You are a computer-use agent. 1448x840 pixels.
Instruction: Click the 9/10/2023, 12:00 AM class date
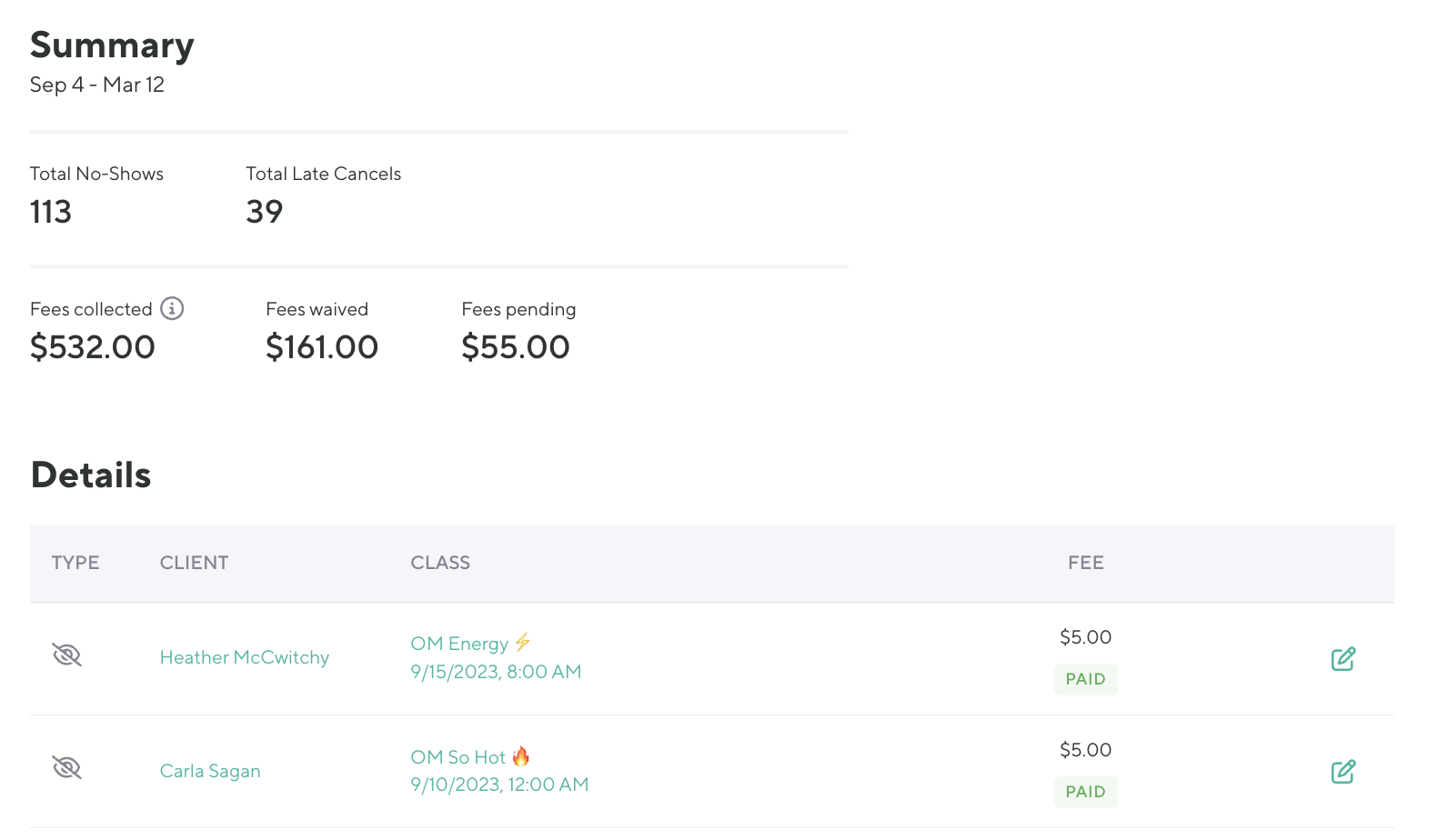coord(499,785)
